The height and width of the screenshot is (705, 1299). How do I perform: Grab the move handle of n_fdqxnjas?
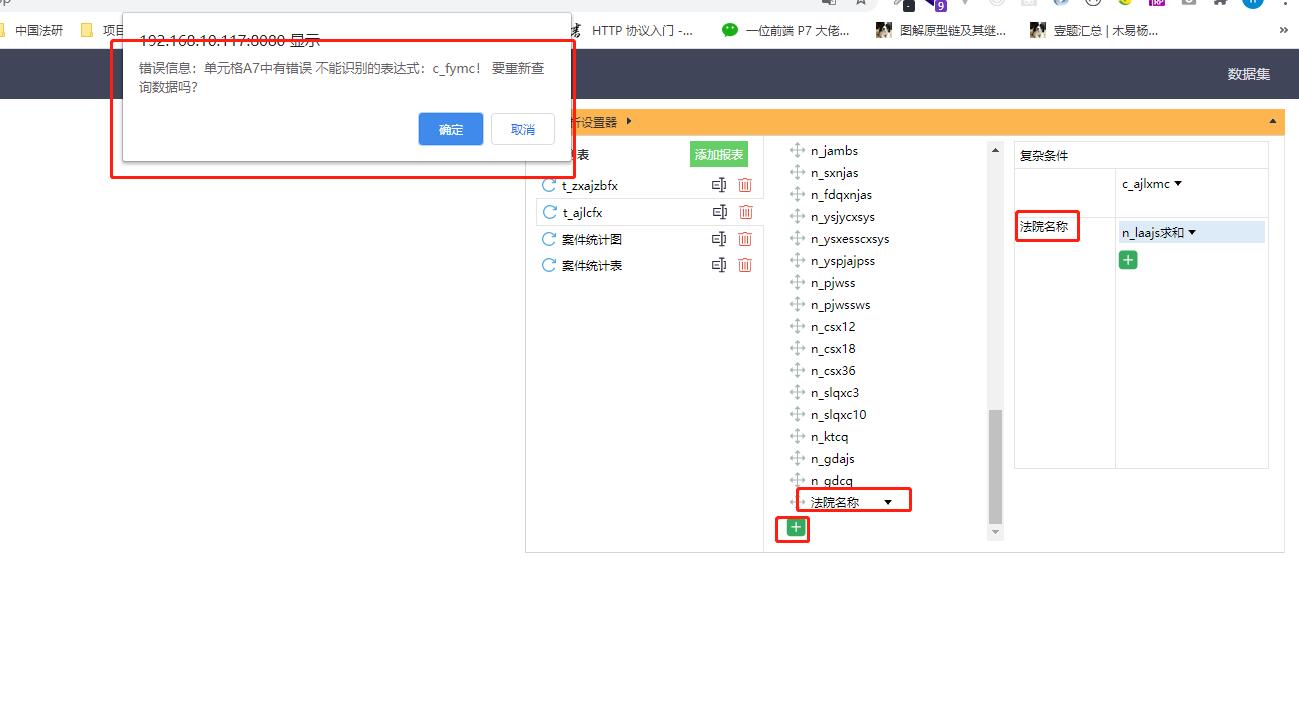point(797,194)
